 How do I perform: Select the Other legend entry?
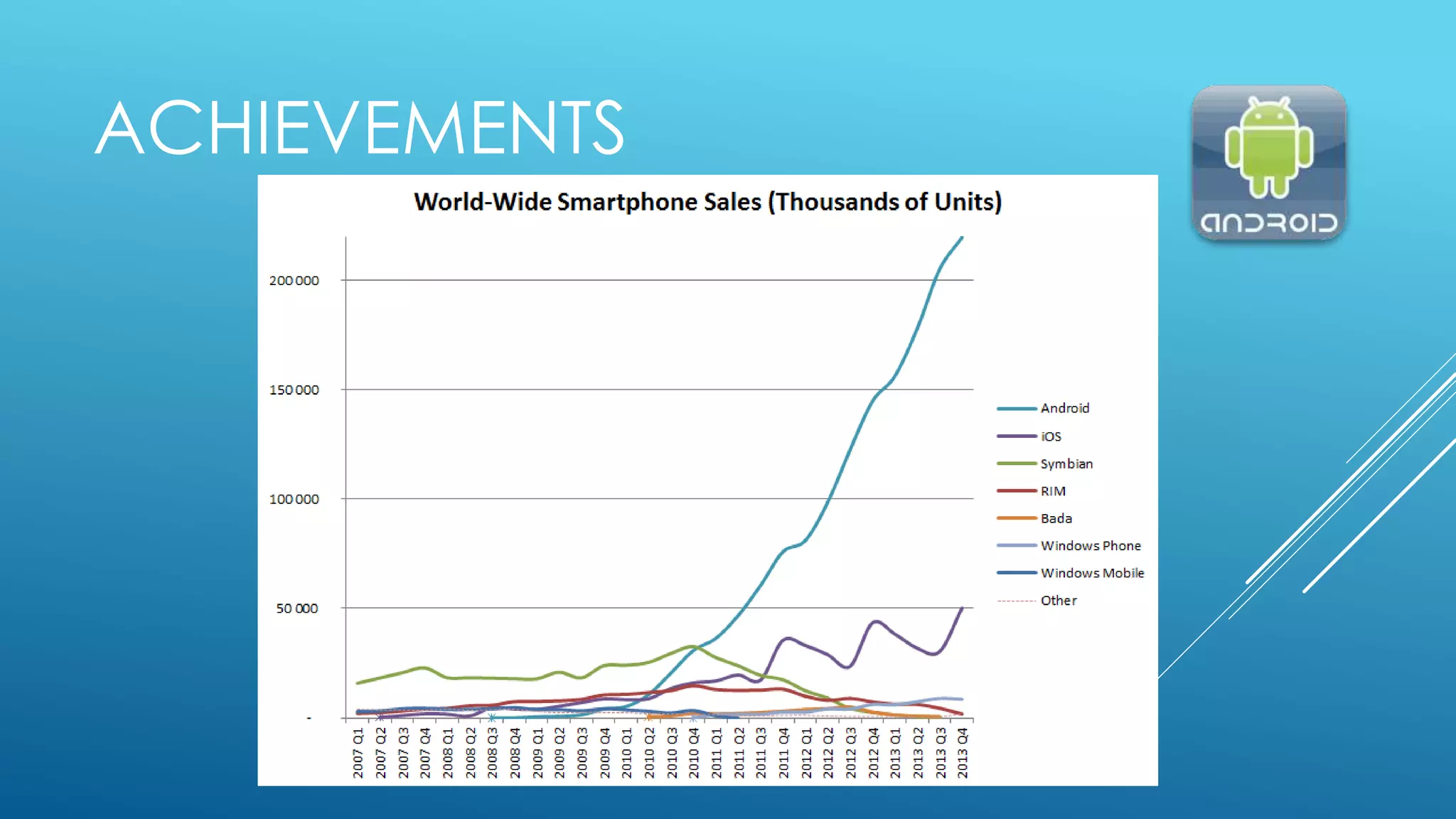click(x=1058, y=601)
